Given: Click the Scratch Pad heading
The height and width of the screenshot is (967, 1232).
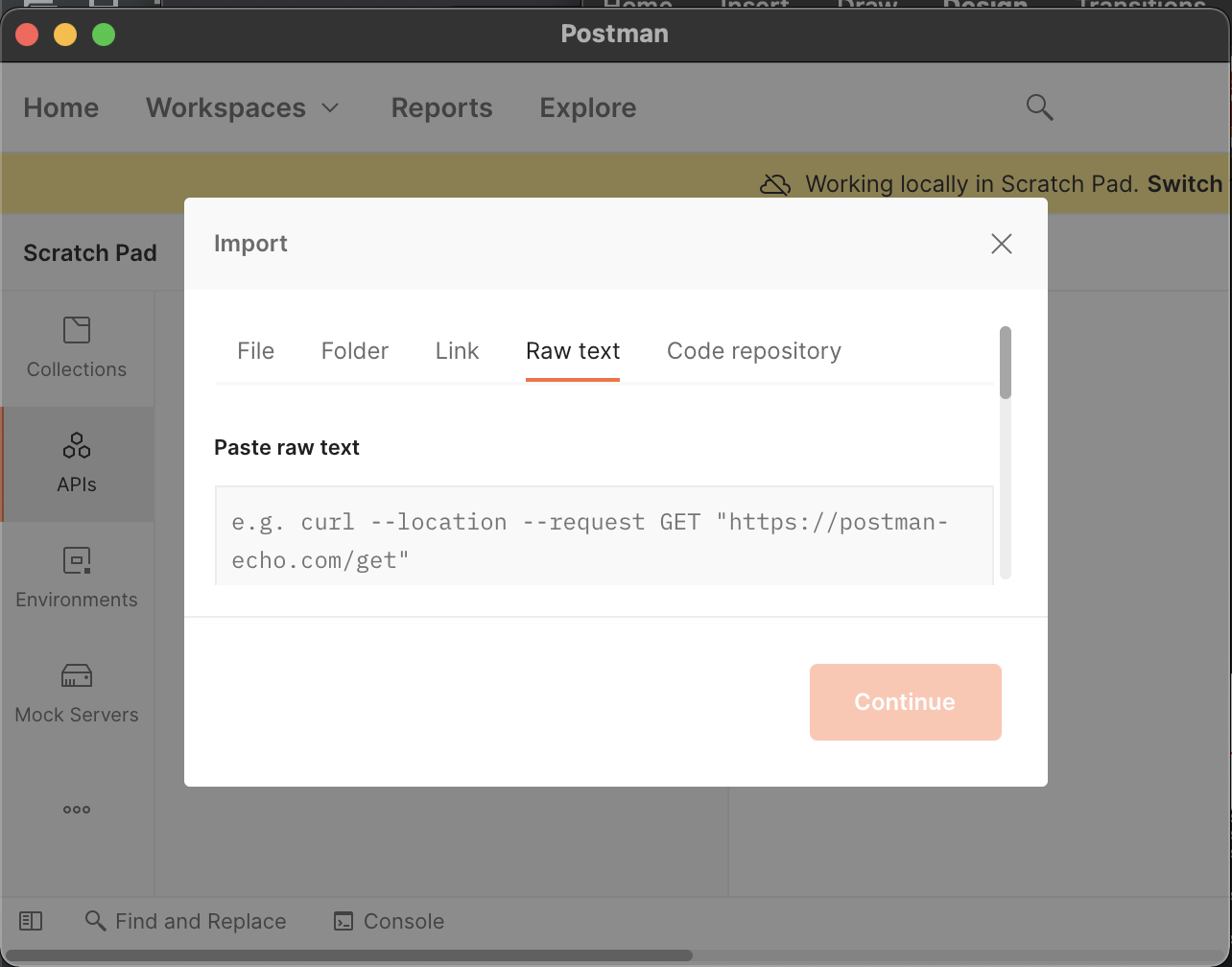Looking at the screenshot, I should coord(90,253).
